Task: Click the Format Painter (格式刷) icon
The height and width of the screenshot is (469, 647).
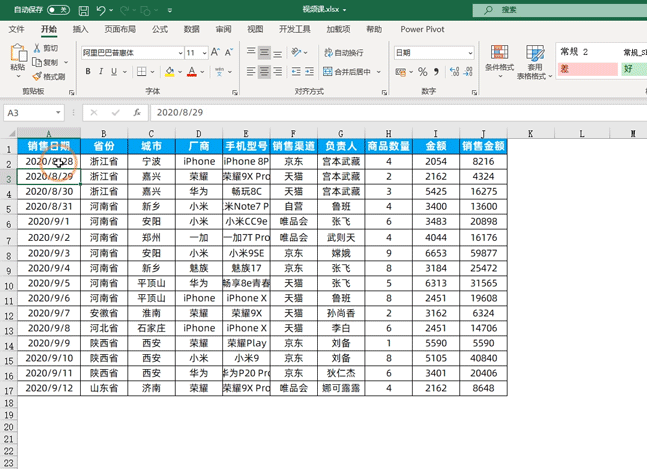Action: 37,76
